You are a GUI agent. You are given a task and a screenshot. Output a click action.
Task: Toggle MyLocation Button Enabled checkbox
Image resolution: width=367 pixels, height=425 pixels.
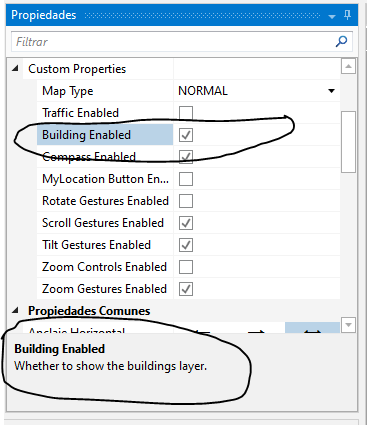tap(186, 179)
